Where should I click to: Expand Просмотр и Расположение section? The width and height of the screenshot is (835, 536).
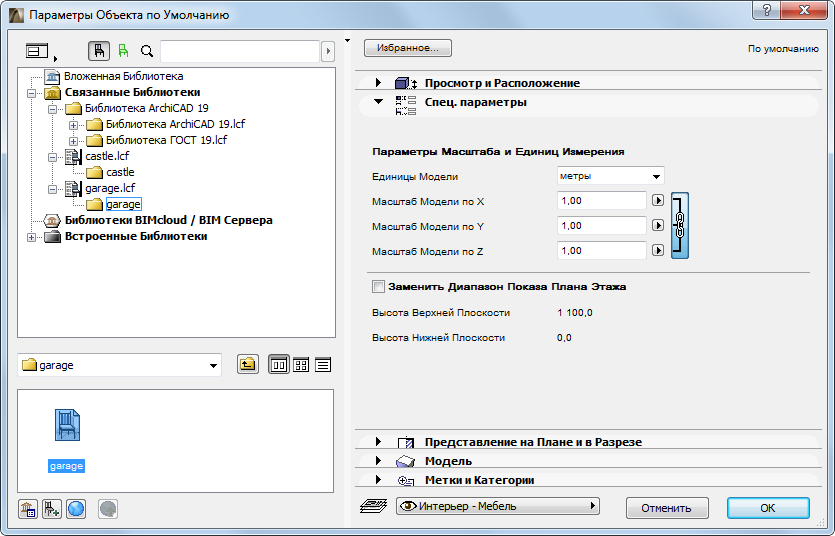click(x=379, y=83)
